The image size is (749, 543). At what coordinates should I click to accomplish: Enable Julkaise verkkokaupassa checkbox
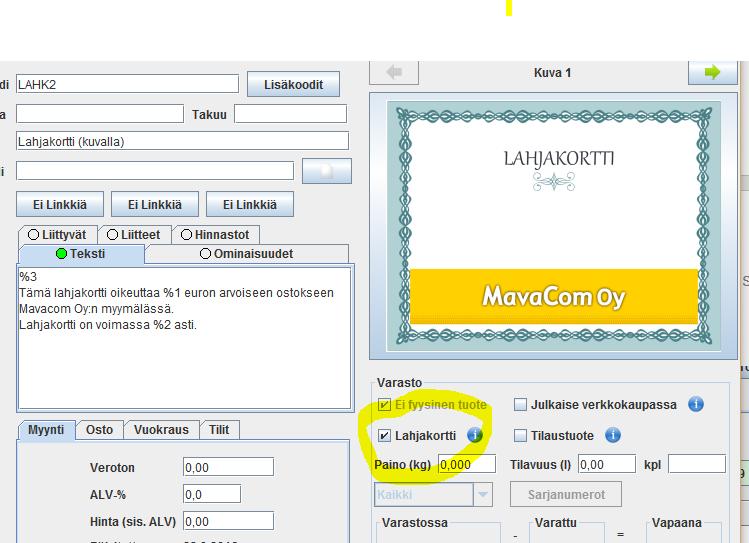pos(520,405)
